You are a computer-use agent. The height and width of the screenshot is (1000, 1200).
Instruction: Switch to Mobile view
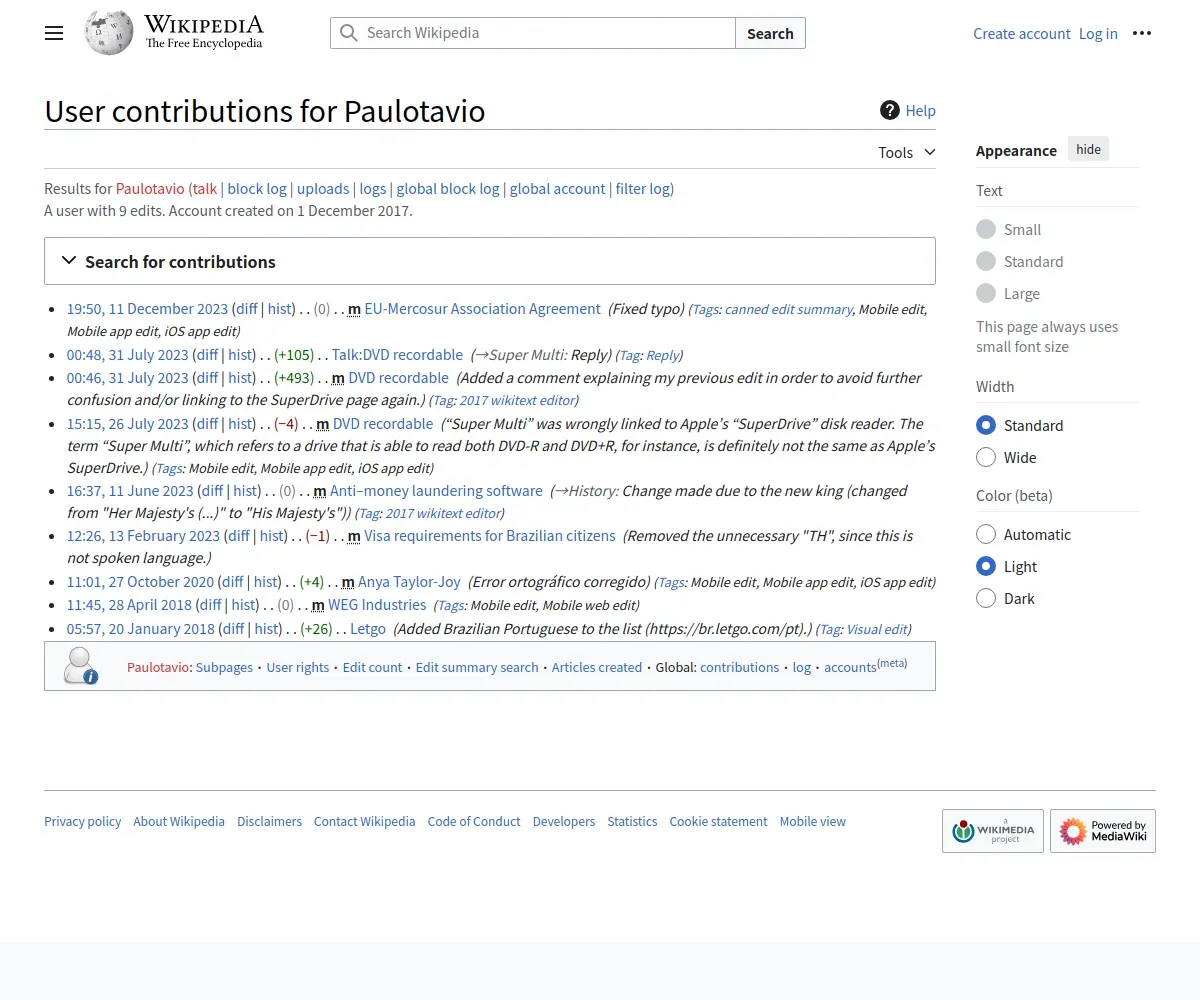[813, 821]
